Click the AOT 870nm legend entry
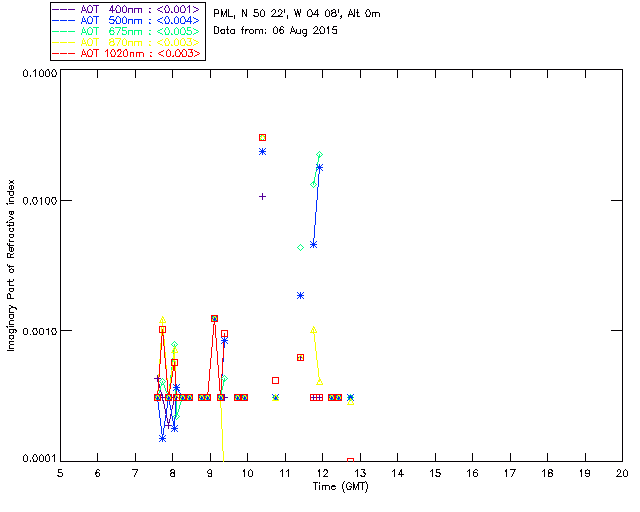This screenshot has width=640, height=512. coord(127,42)
